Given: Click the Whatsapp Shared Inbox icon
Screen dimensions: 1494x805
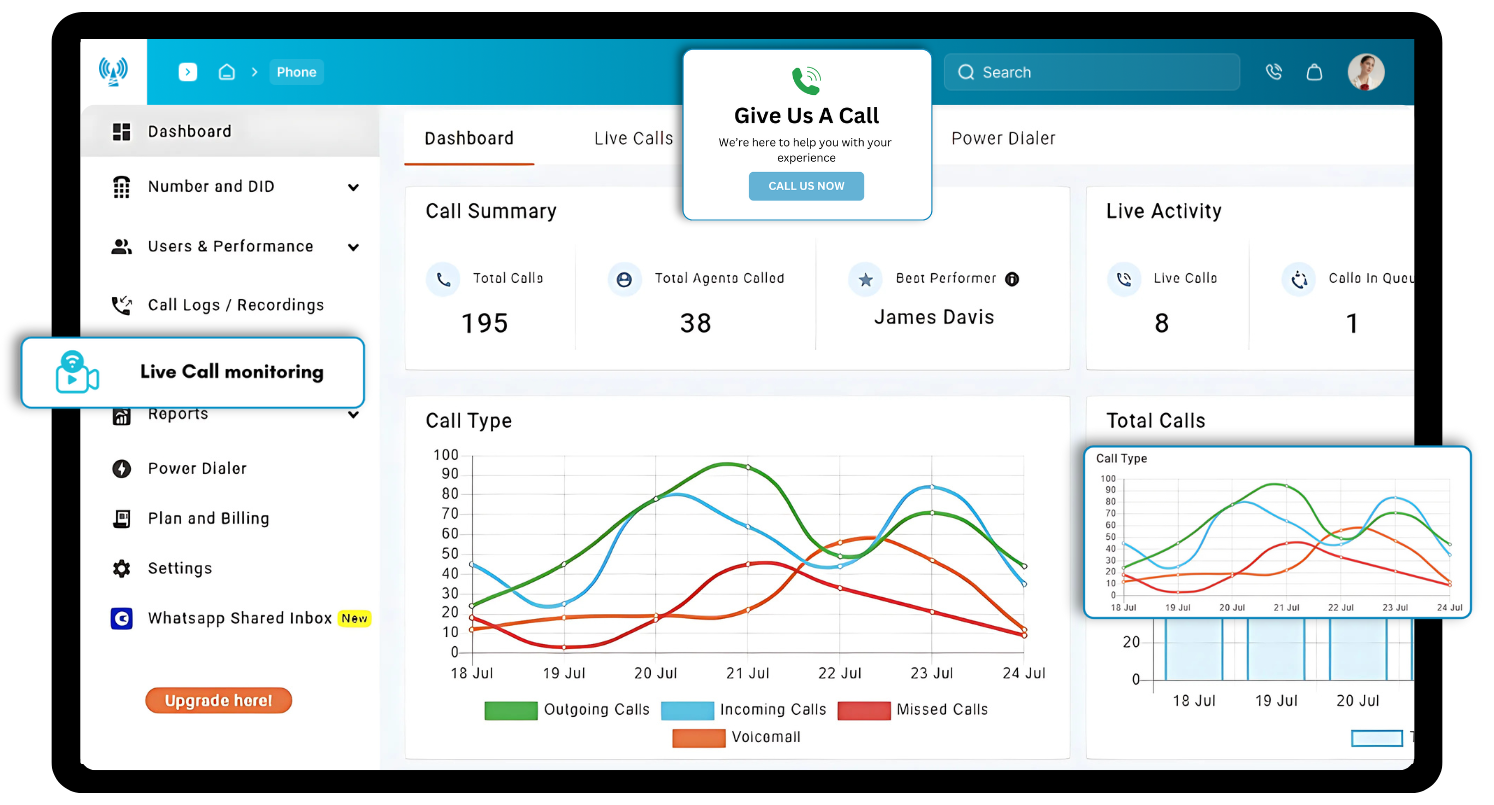Looking at the screenshot, I should [122, 618].
